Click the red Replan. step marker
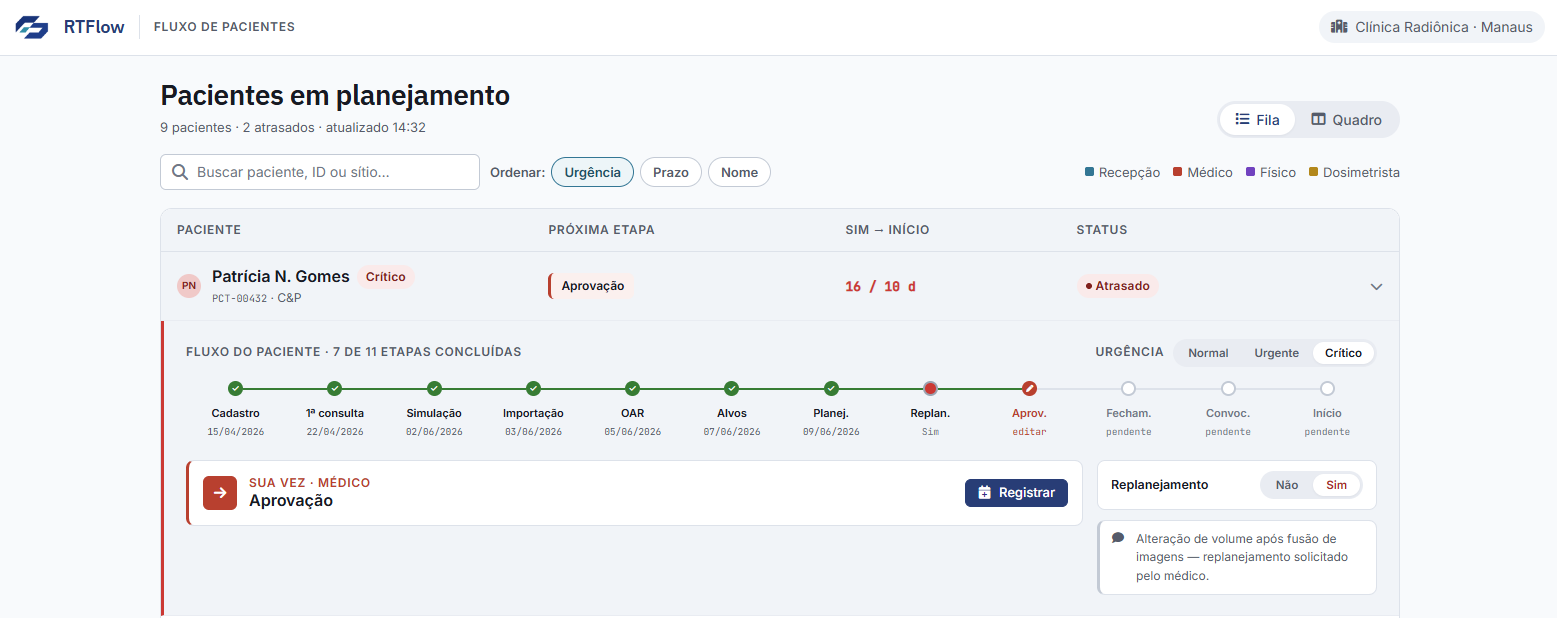This screenshot has height=618, width=1557. click(930, 388)
